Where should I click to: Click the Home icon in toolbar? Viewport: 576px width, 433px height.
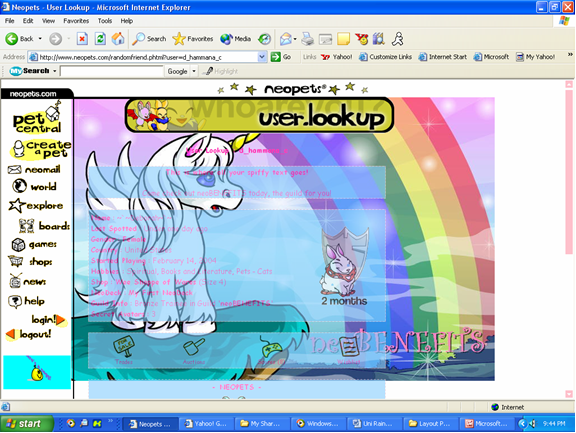pos(118,39)
